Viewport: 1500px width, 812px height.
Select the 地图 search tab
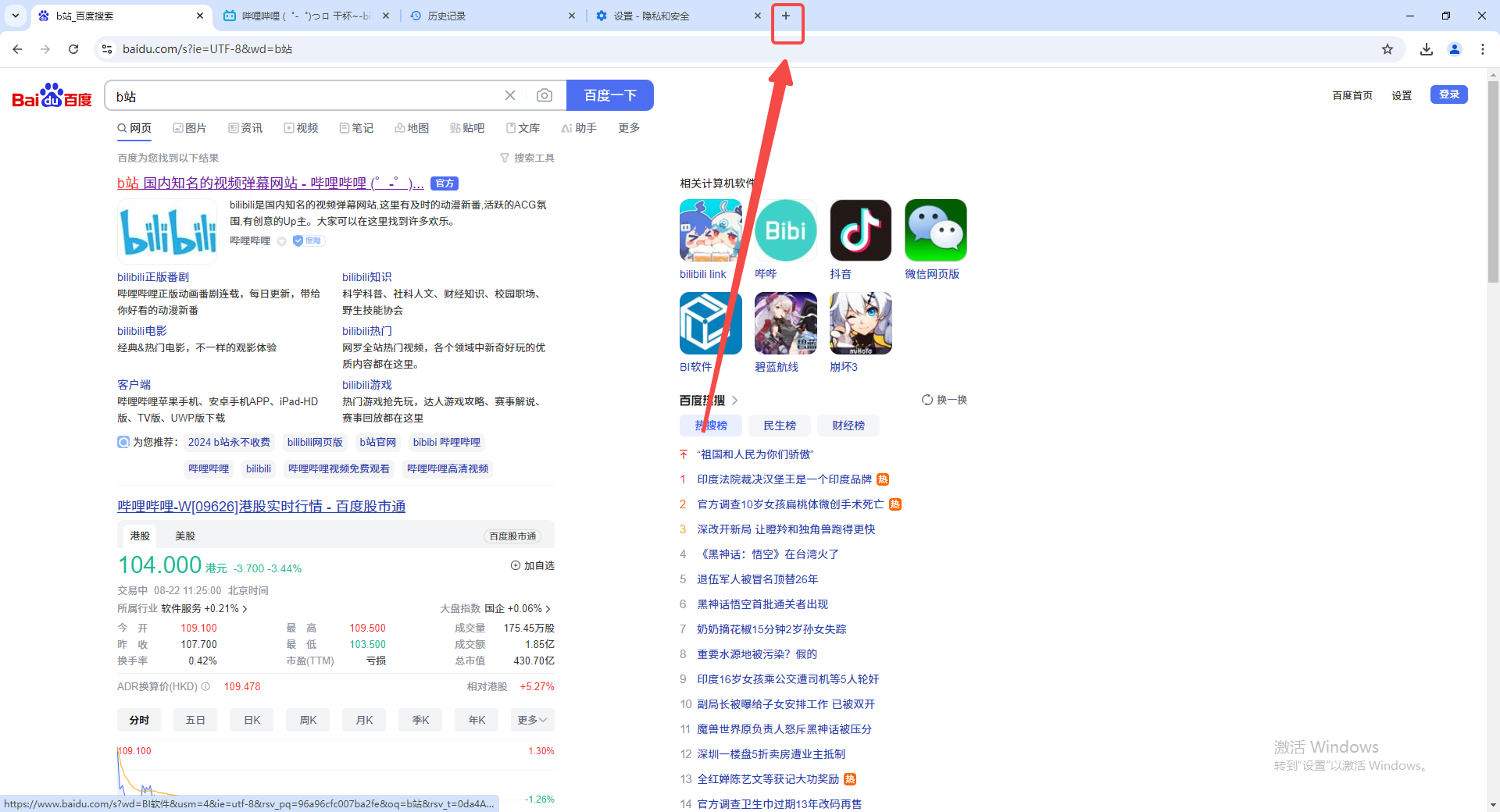coord(412,128)
